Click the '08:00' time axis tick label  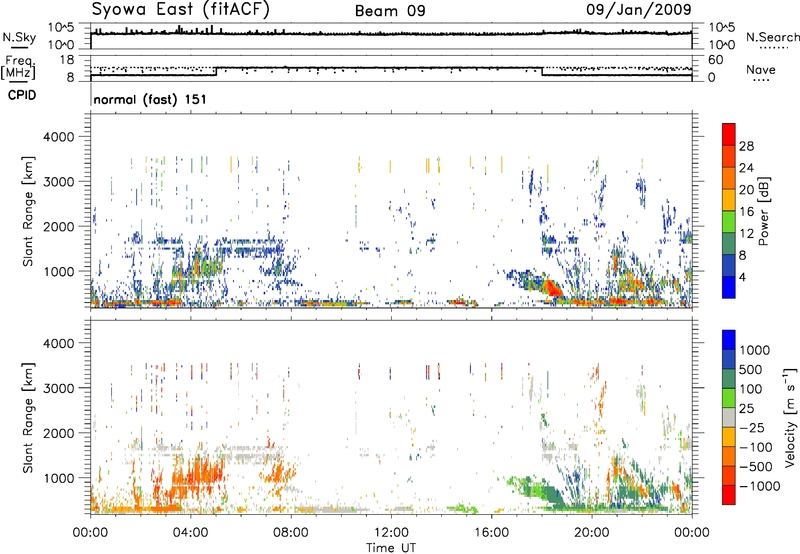pyautogui.click(x=291, y=533)
